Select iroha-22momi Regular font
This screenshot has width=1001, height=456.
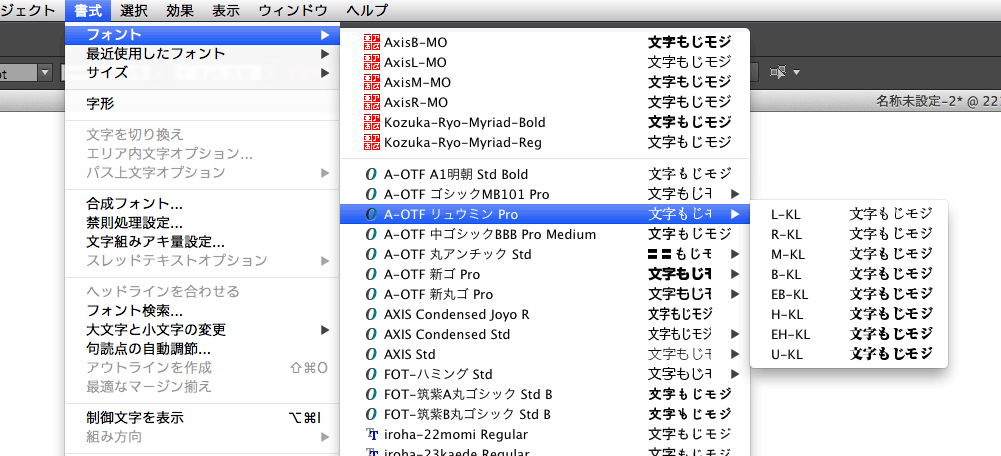545,434
